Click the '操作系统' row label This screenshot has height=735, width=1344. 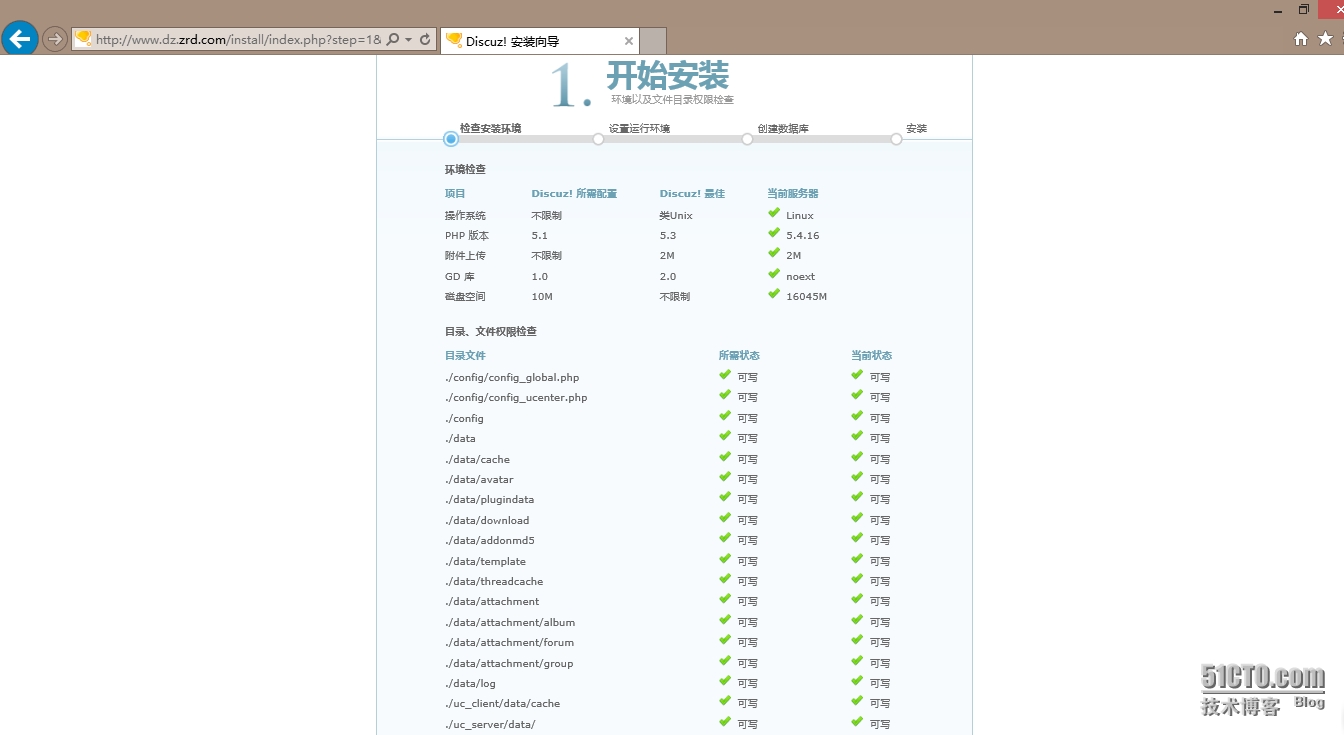(x=465, y=216)
